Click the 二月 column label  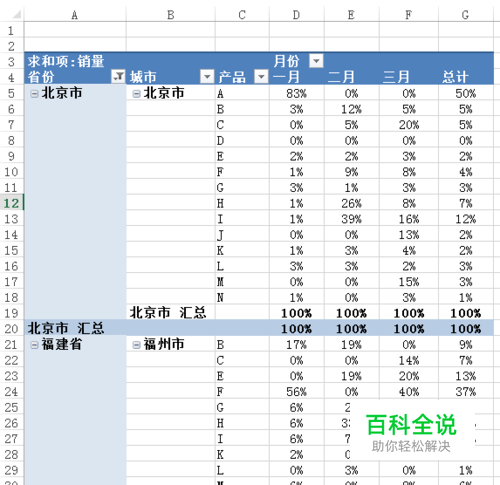pos(341,77)
